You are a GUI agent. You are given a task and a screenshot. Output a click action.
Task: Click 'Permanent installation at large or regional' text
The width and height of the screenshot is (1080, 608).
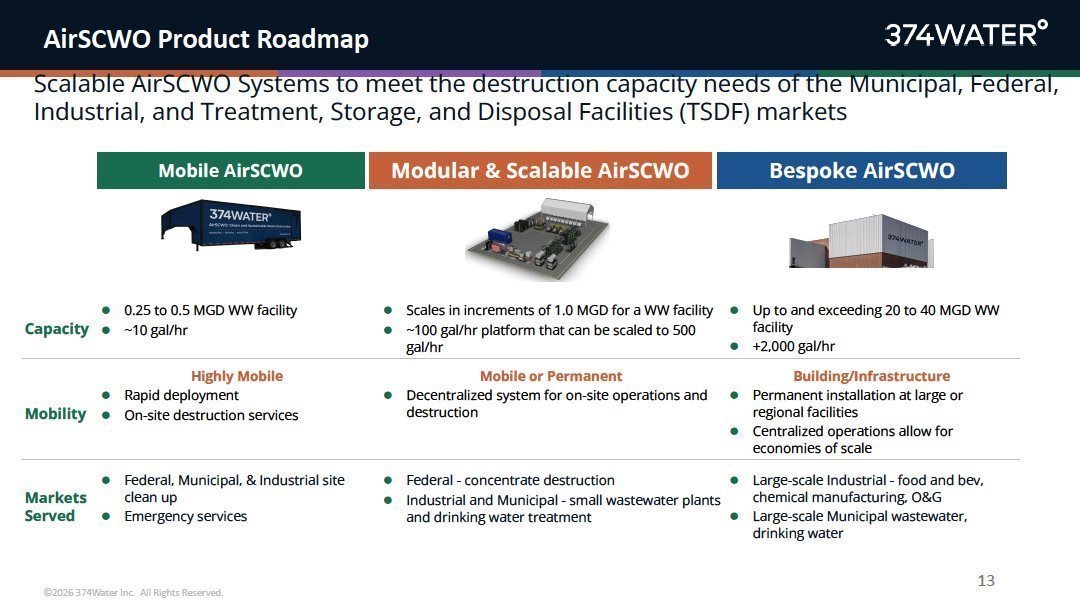point(858,403)
